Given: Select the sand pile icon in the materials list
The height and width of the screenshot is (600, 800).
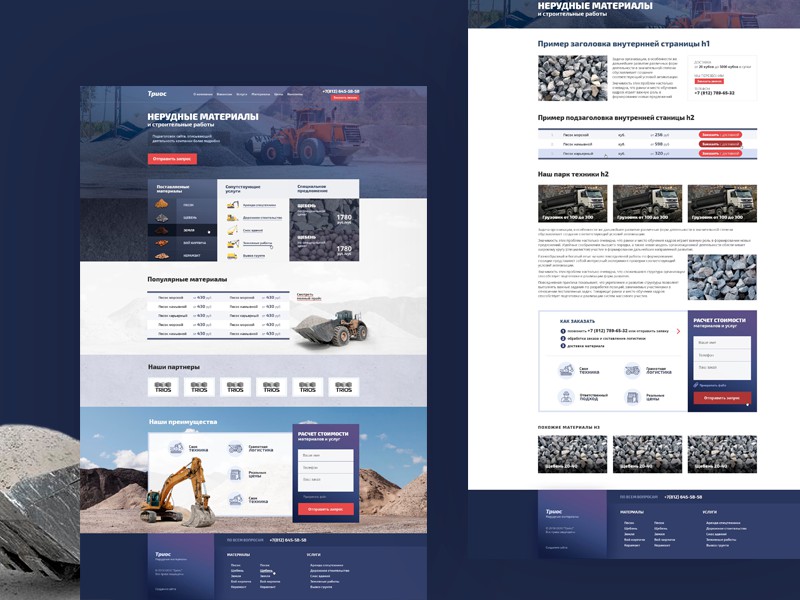Looking at the screenshot, I should [161, 204].
